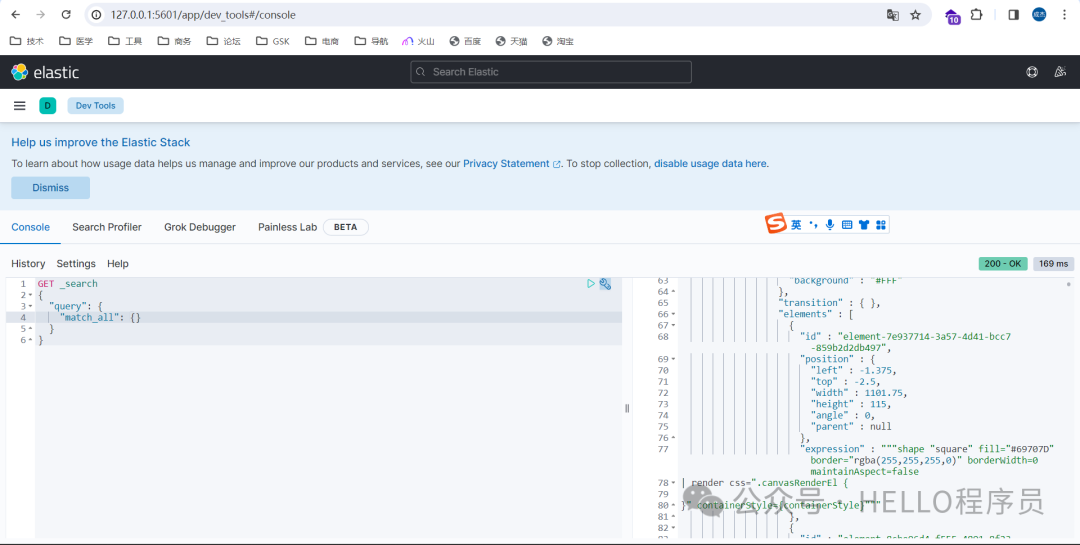The width and height of the screenshot is (1080, 545).
Task: Click the purple extension icon with badge 10
Action: point(952,16)
